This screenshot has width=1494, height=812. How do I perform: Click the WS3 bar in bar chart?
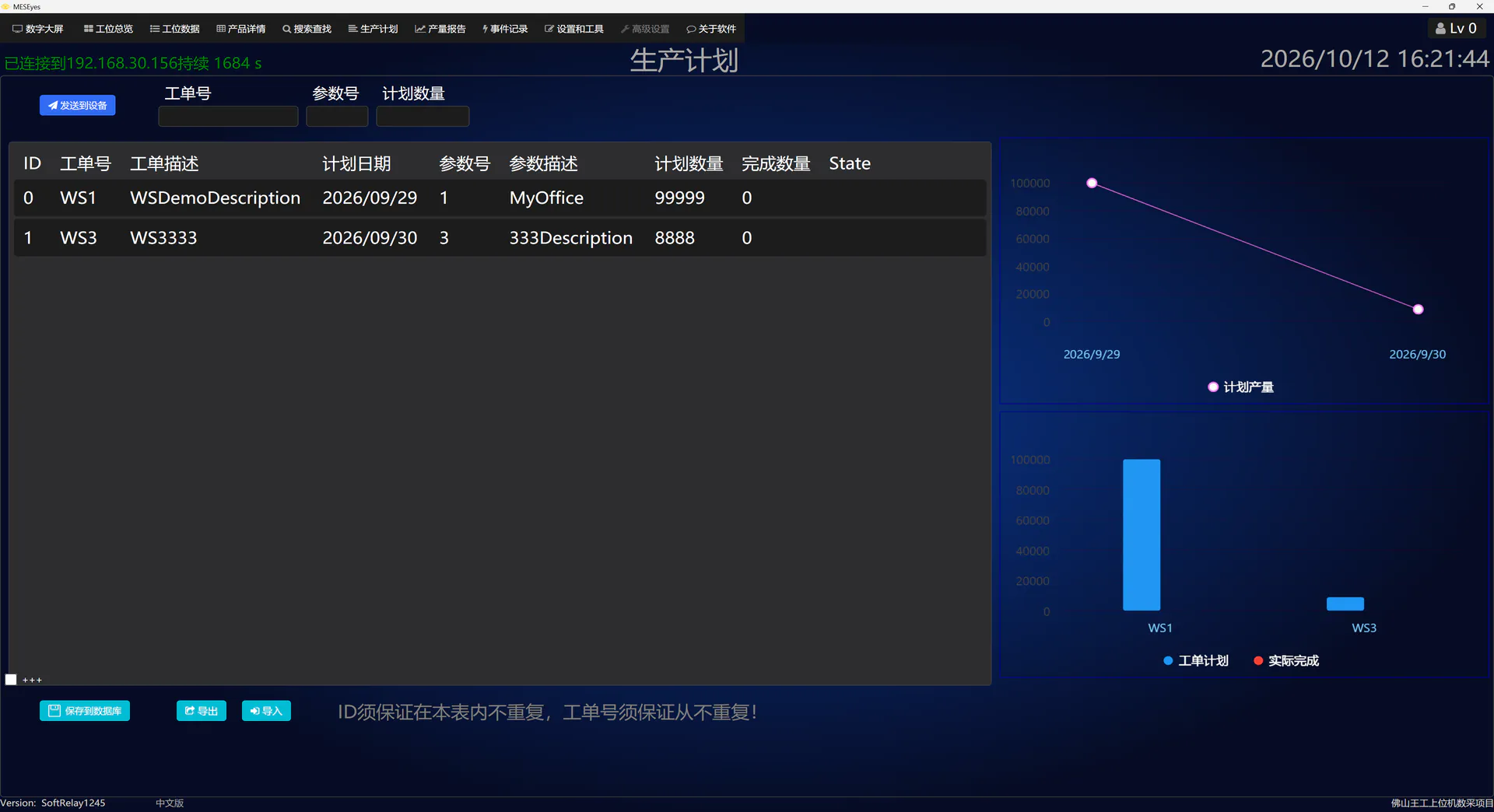coord(1345,604)
